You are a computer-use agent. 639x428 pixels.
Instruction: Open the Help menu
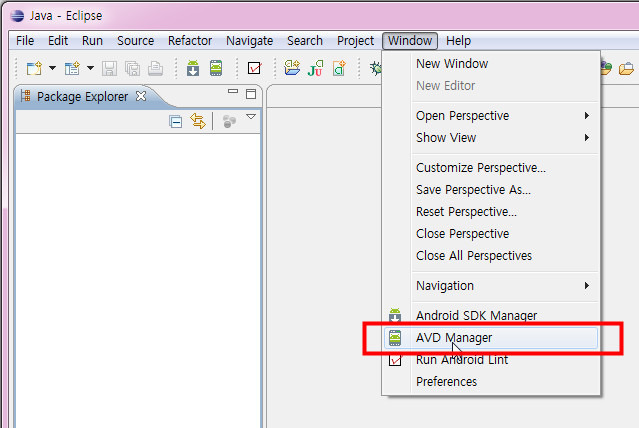(x=458, y=41)
